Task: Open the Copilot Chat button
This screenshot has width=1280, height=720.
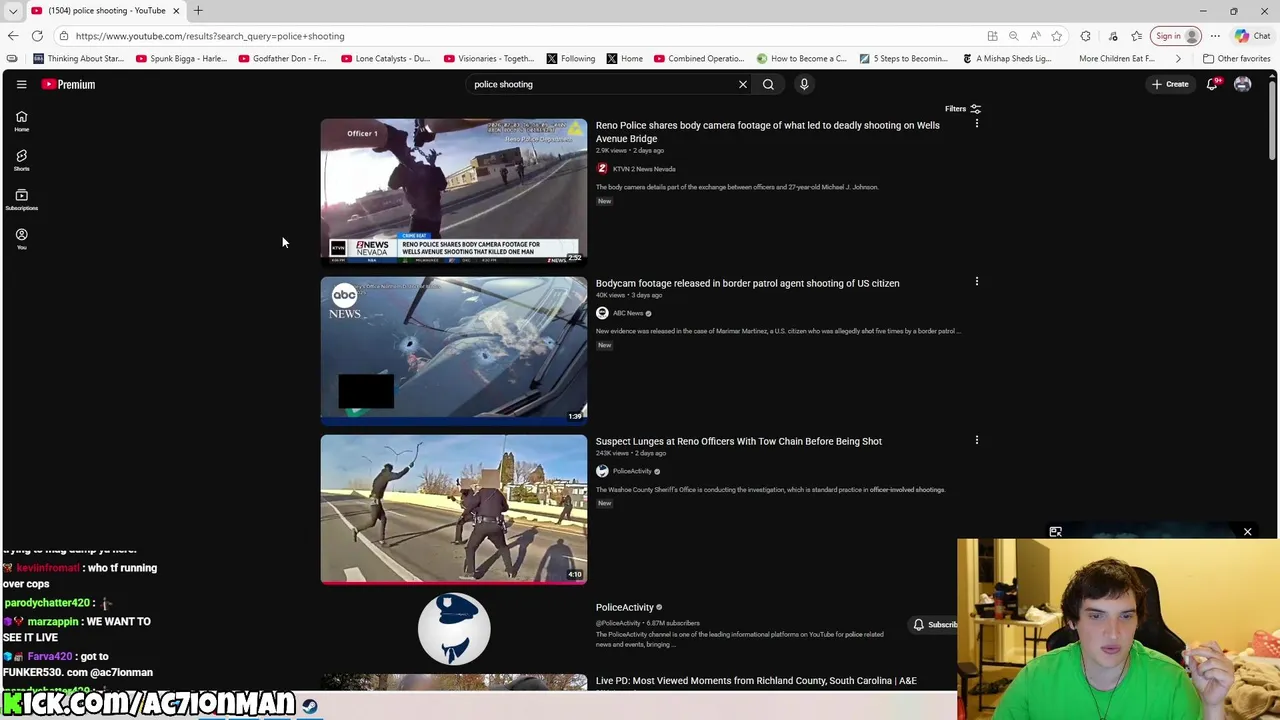Action: [1252, 36]
